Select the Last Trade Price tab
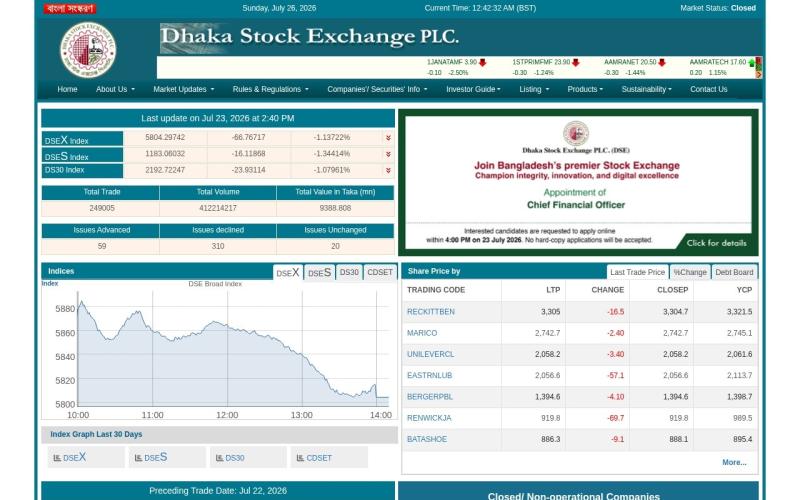 637,272
